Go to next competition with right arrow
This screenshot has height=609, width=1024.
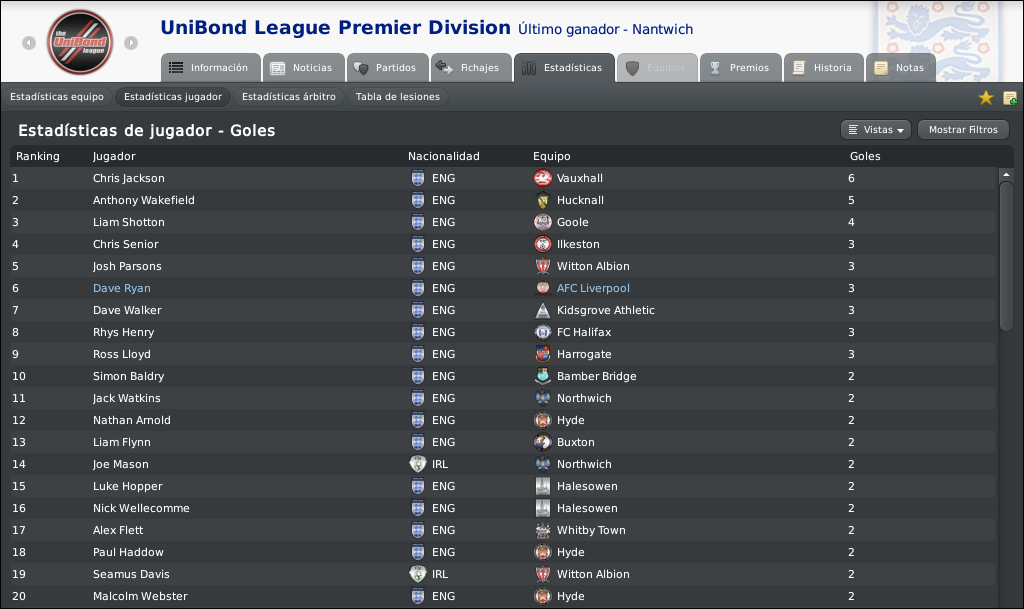(x=131, y=42)
